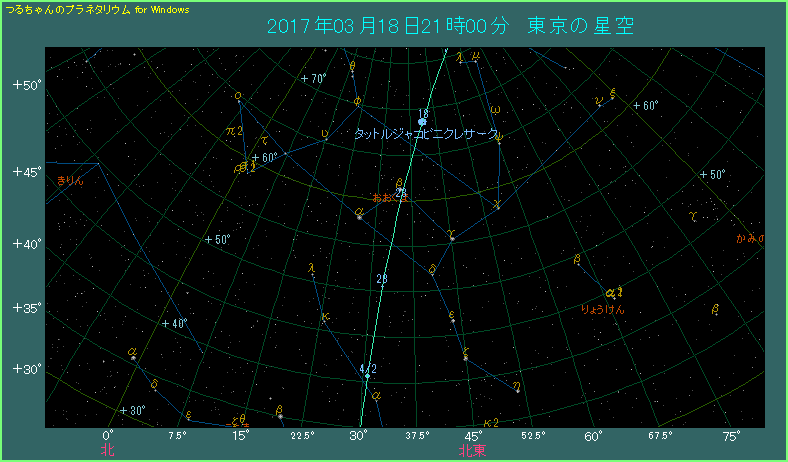
Task: Select the α2 star above りょうけん
Action: click(613, 292)
